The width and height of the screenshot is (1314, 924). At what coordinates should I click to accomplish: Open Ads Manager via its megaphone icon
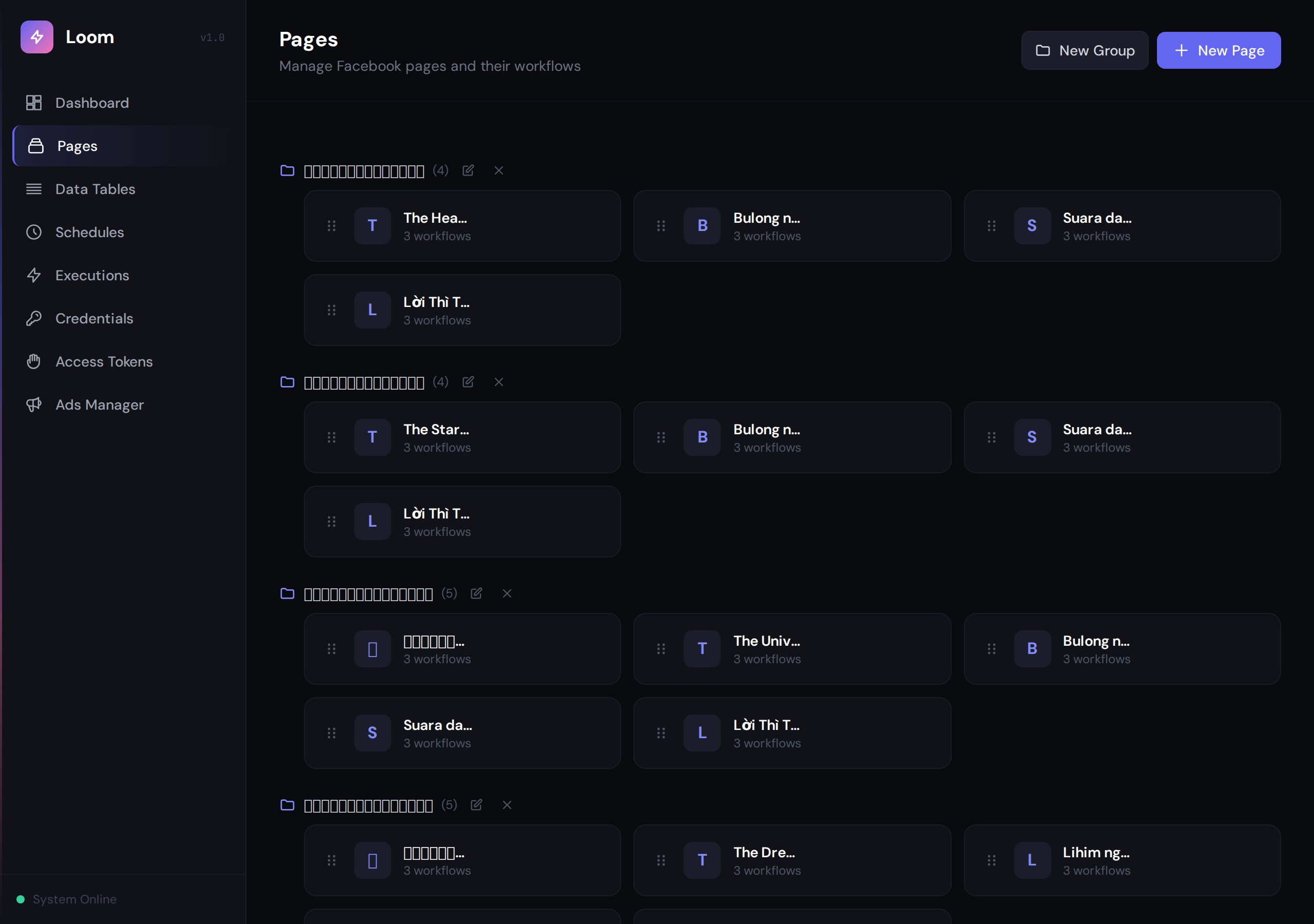click(x=34, y=404)
